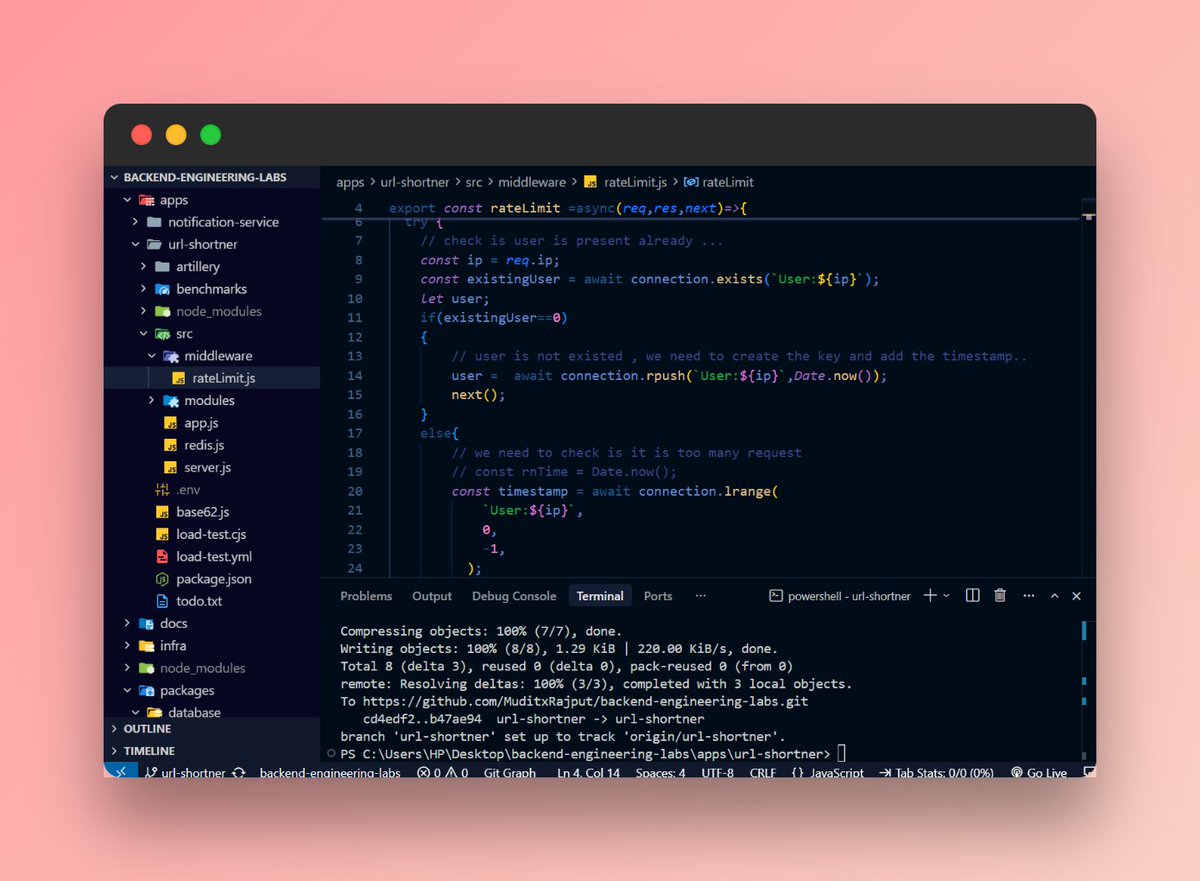Click Go Live in status bar
This screenshot has height=881, width=1200.
point(1039,772)
